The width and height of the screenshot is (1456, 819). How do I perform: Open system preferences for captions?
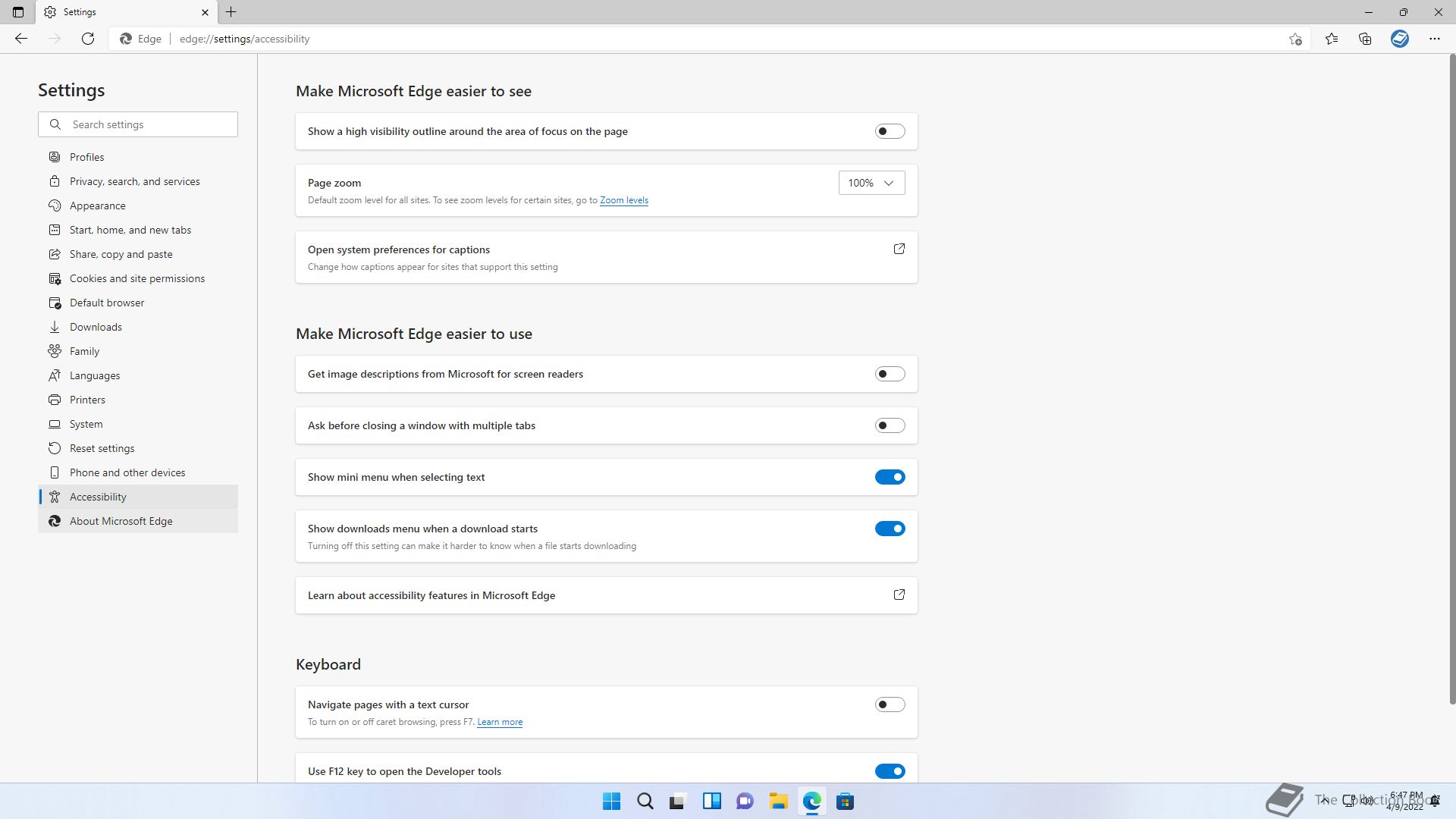point(607,257)
